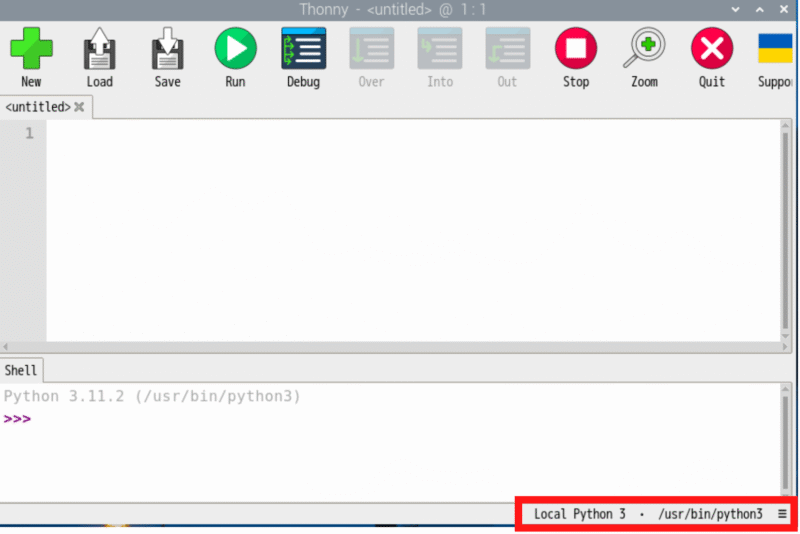800x534 pixels.
Task: Stop the running program
Action: point(576,57)
